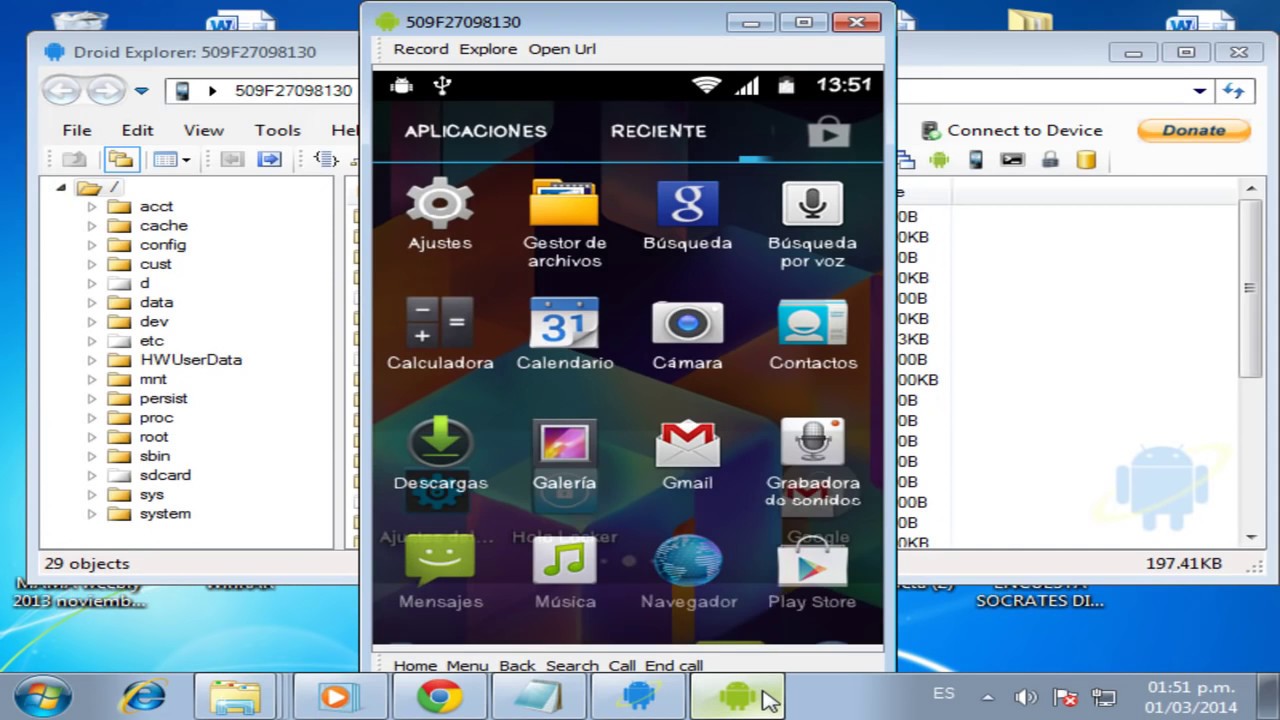Screen dimensions: 1280x720
Task: Open Grabadora de sonidos app
Action: (x=812, y=462)
